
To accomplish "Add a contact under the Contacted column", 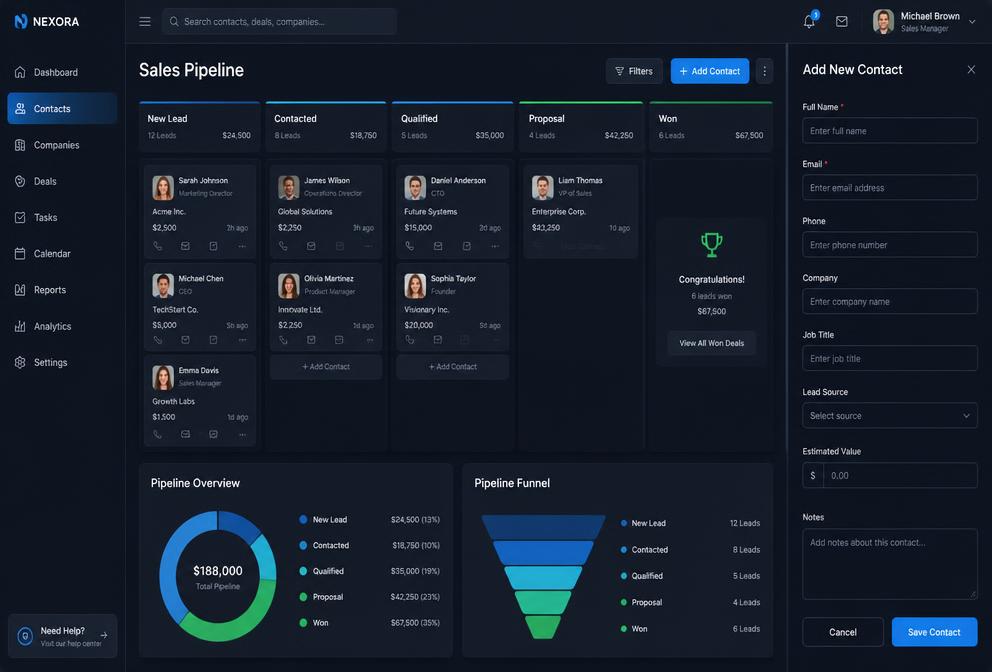I will 326,366.
